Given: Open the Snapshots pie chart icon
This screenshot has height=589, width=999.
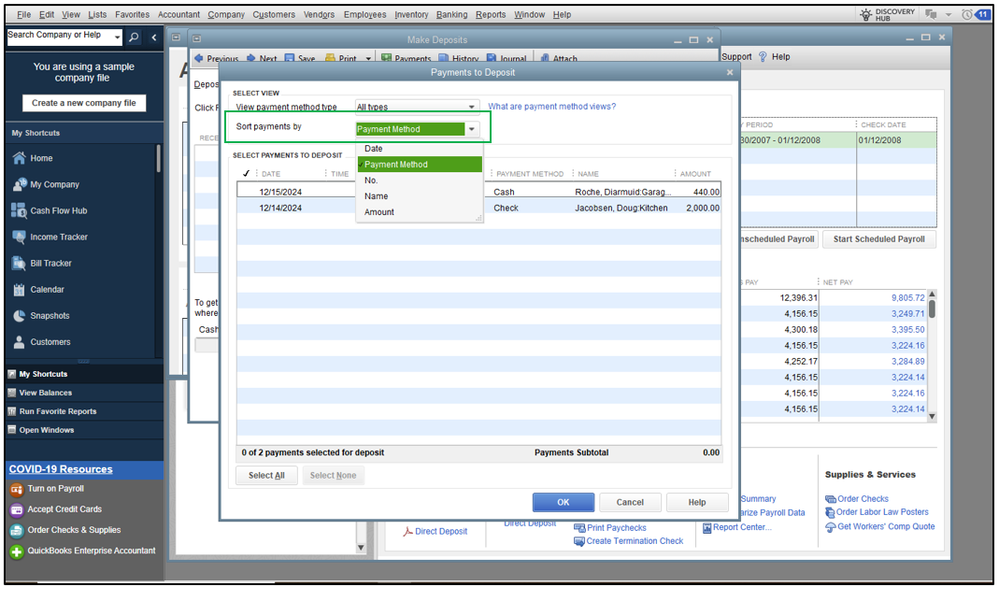Looking at the screenshot, I should click(19, 316).
